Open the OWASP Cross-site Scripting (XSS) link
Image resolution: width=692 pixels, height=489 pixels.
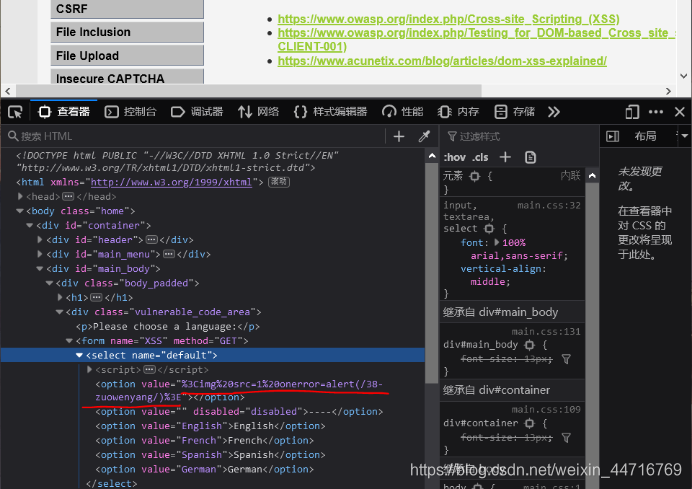(448, 19)
